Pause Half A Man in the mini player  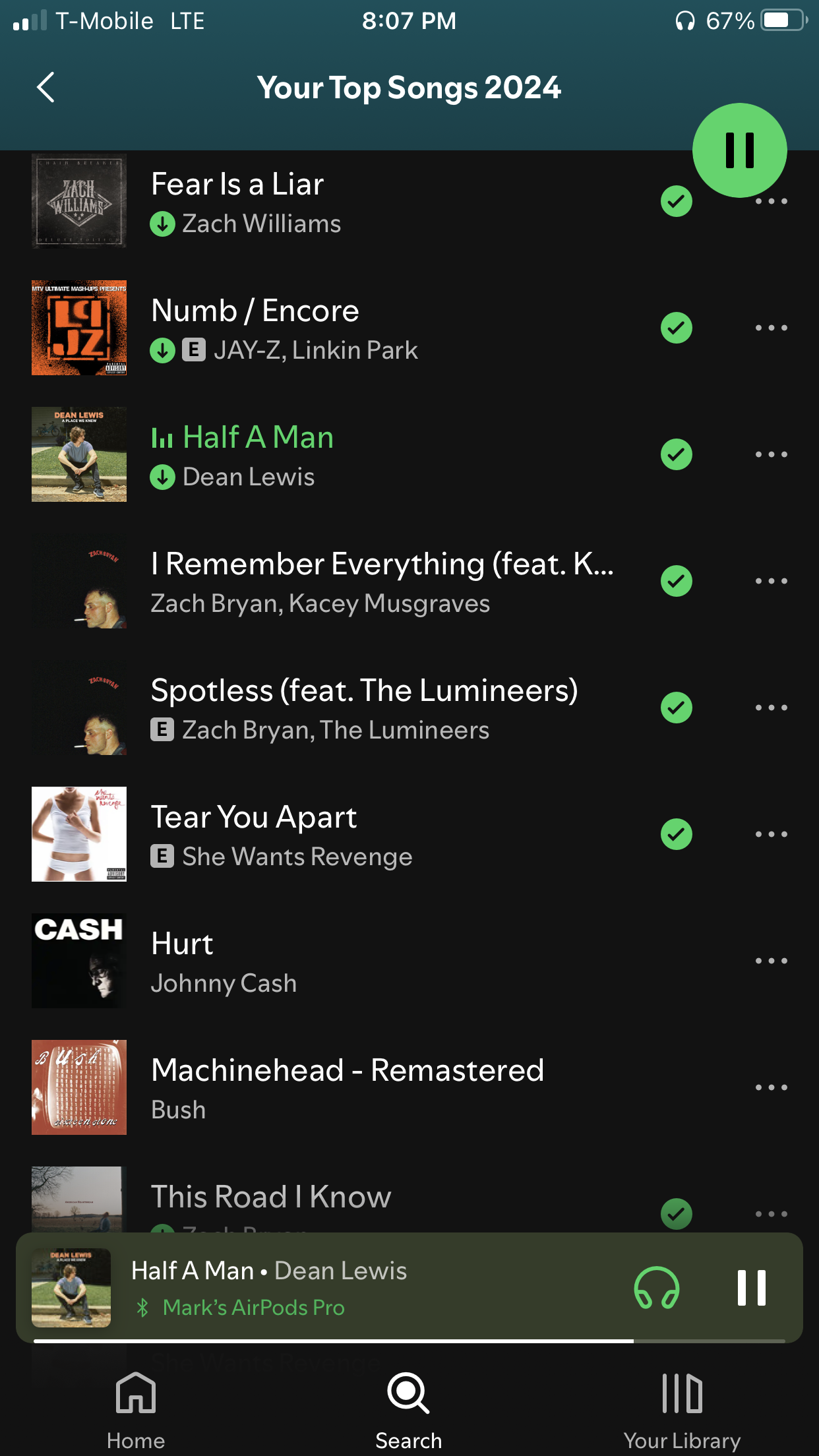(752, 1288)
